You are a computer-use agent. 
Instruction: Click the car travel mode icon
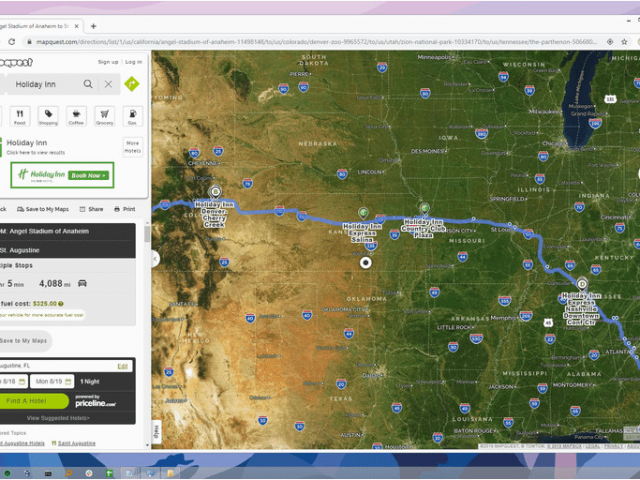pyautogui.click(x=82, y=283)
